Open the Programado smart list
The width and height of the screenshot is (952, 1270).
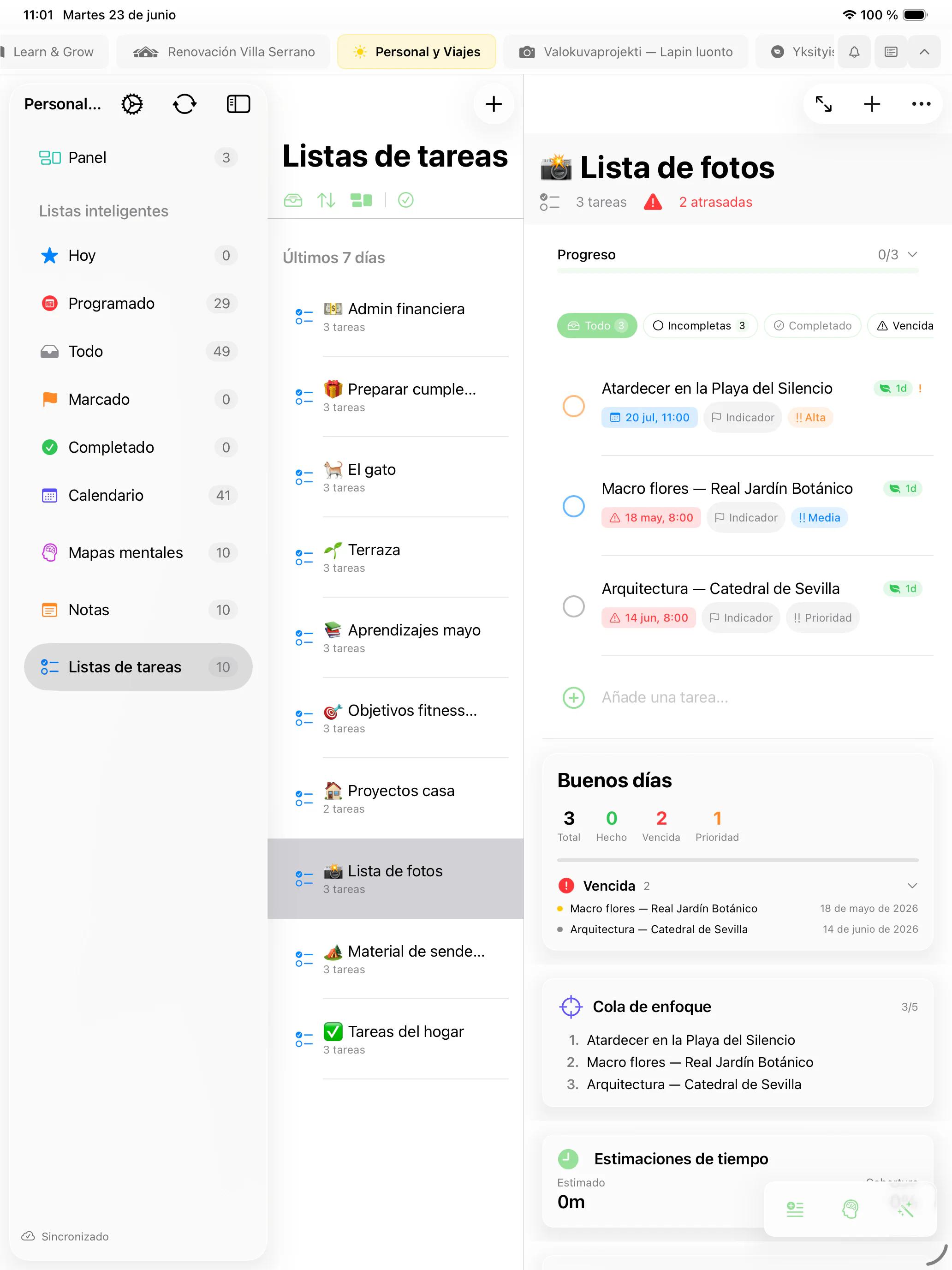point(138,303)
